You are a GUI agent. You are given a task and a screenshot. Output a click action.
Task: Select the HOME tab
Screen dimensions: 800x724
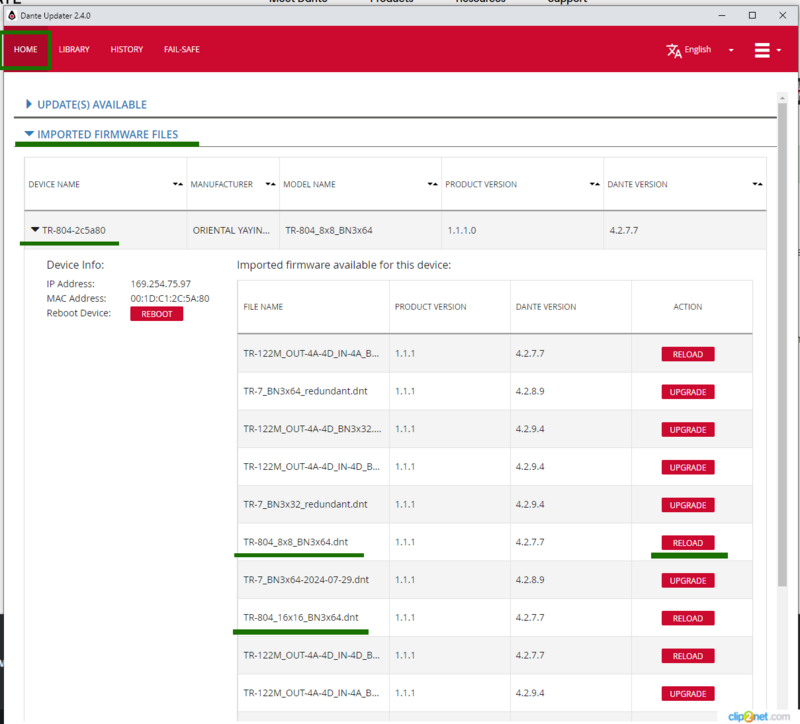(x=25, y=49)
